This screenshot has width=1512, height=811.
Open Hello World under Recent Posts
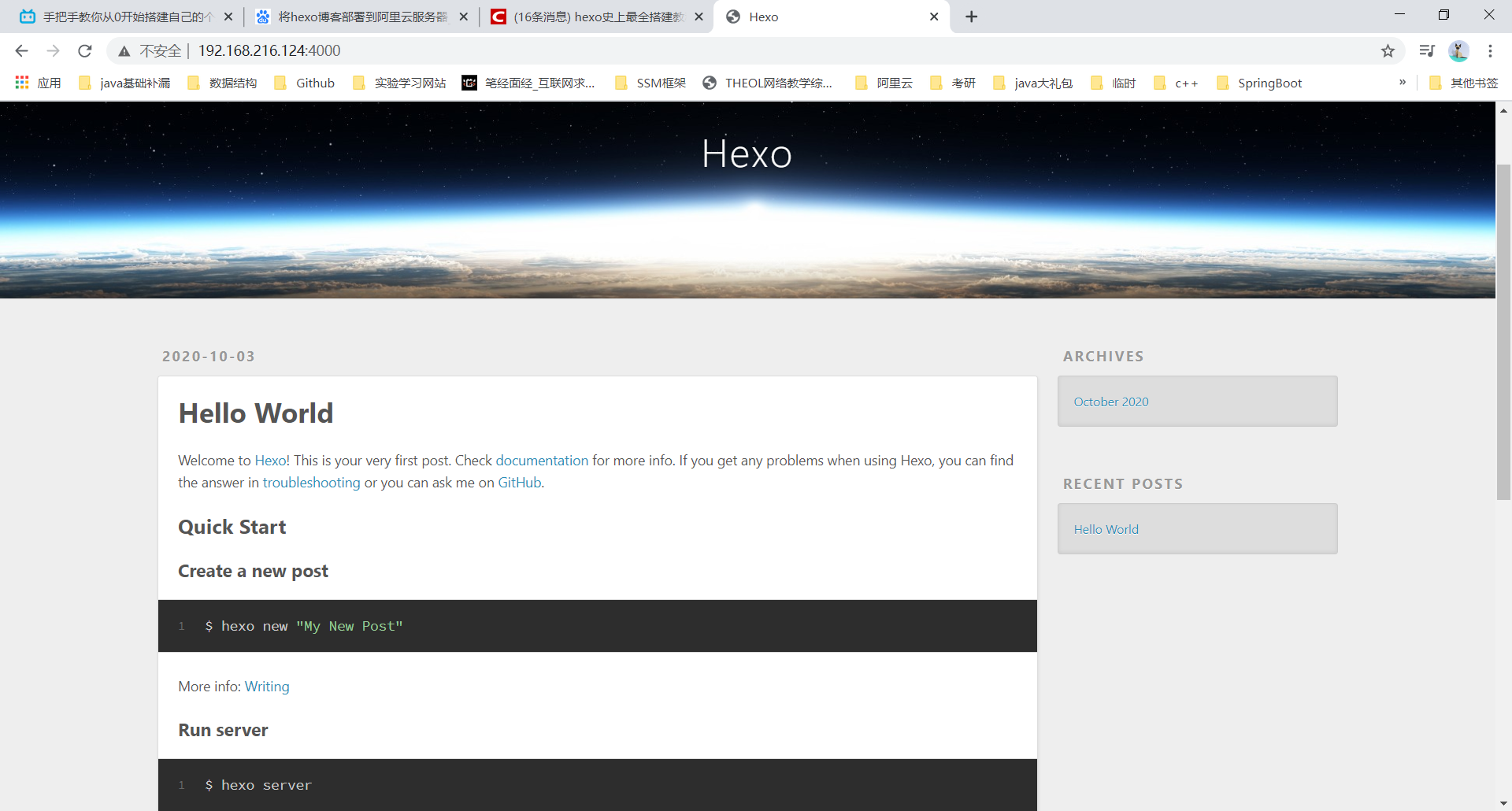pos(1106,529)
